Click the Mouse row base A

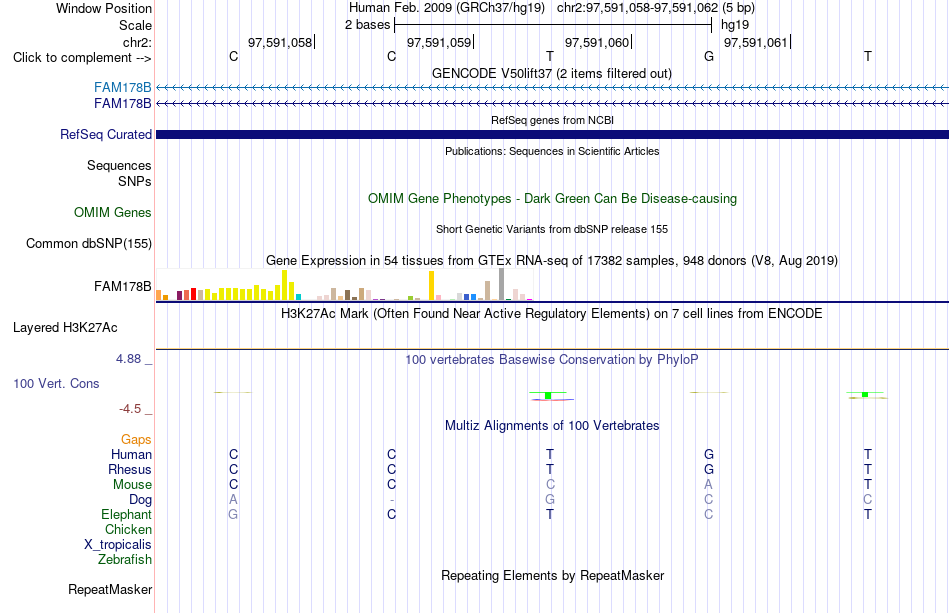[x=708, y=485]
